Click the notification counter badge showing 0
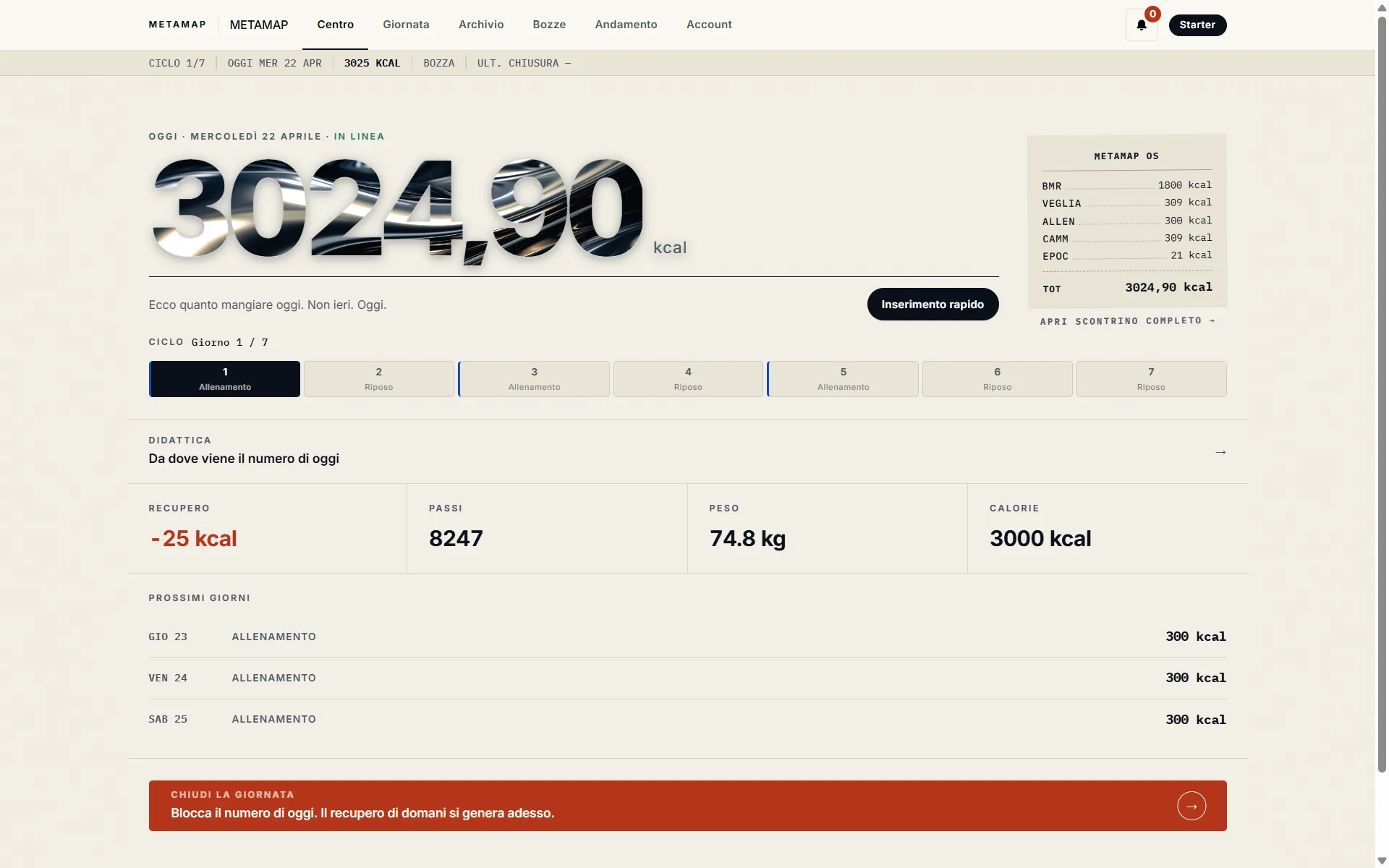 (x=1152, y=13)
